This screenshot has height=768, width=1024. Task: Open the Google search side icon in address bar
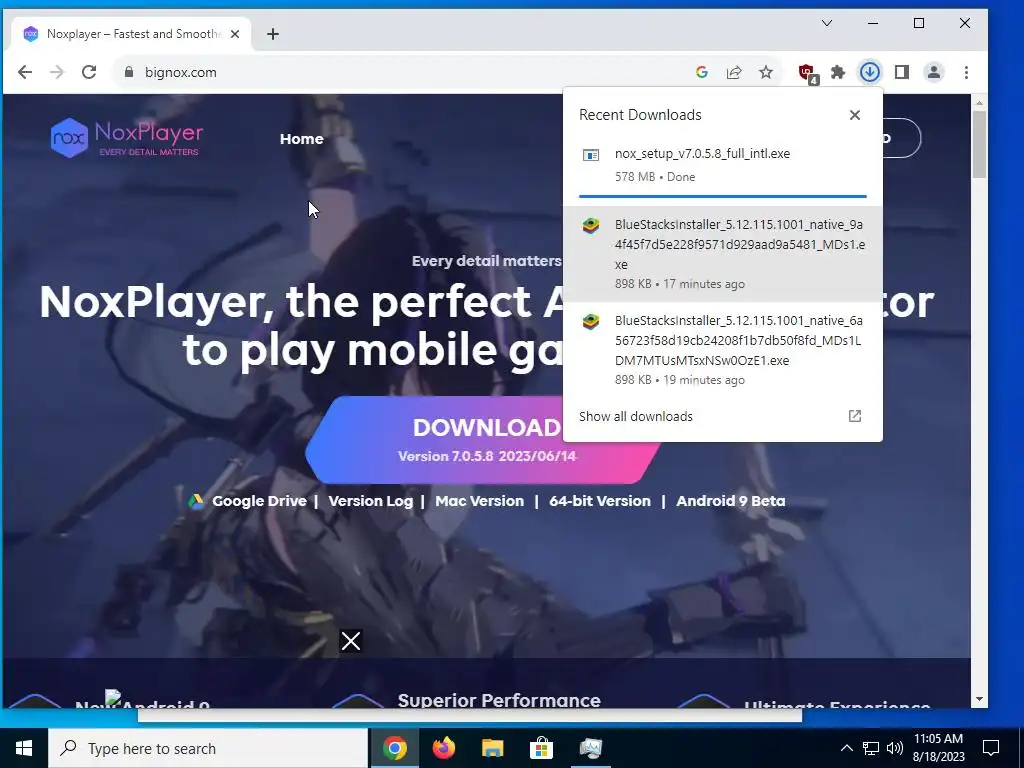[x=702, y=72]
